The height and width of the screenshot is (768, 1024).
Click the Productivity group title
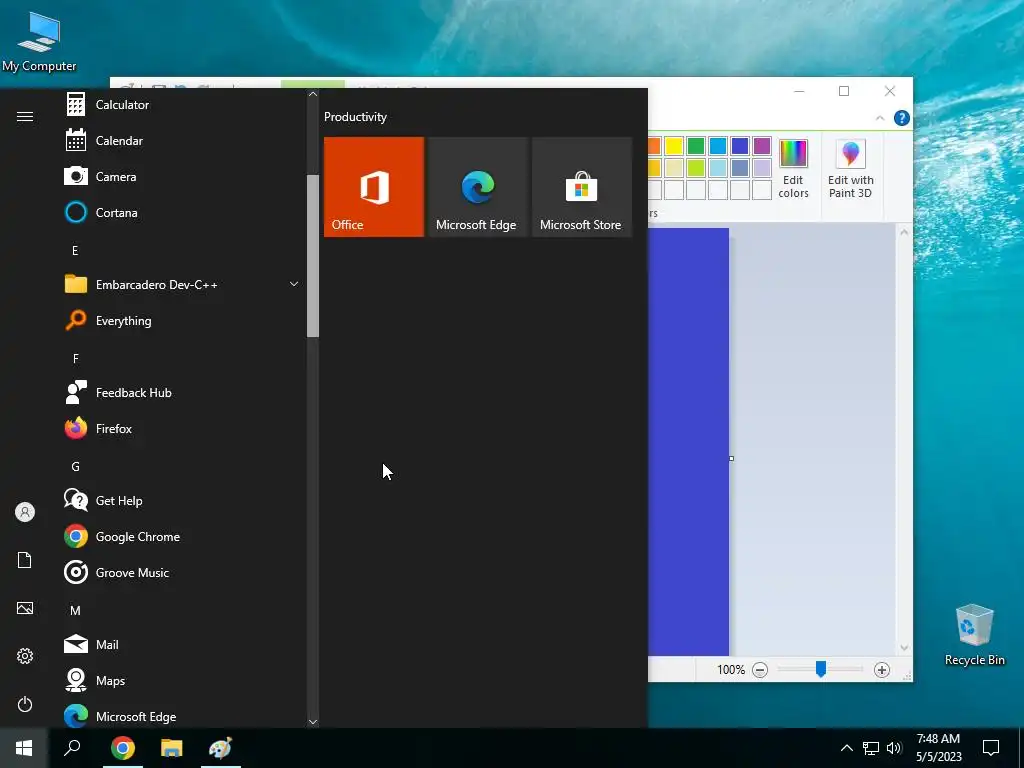tap(355, 117)
